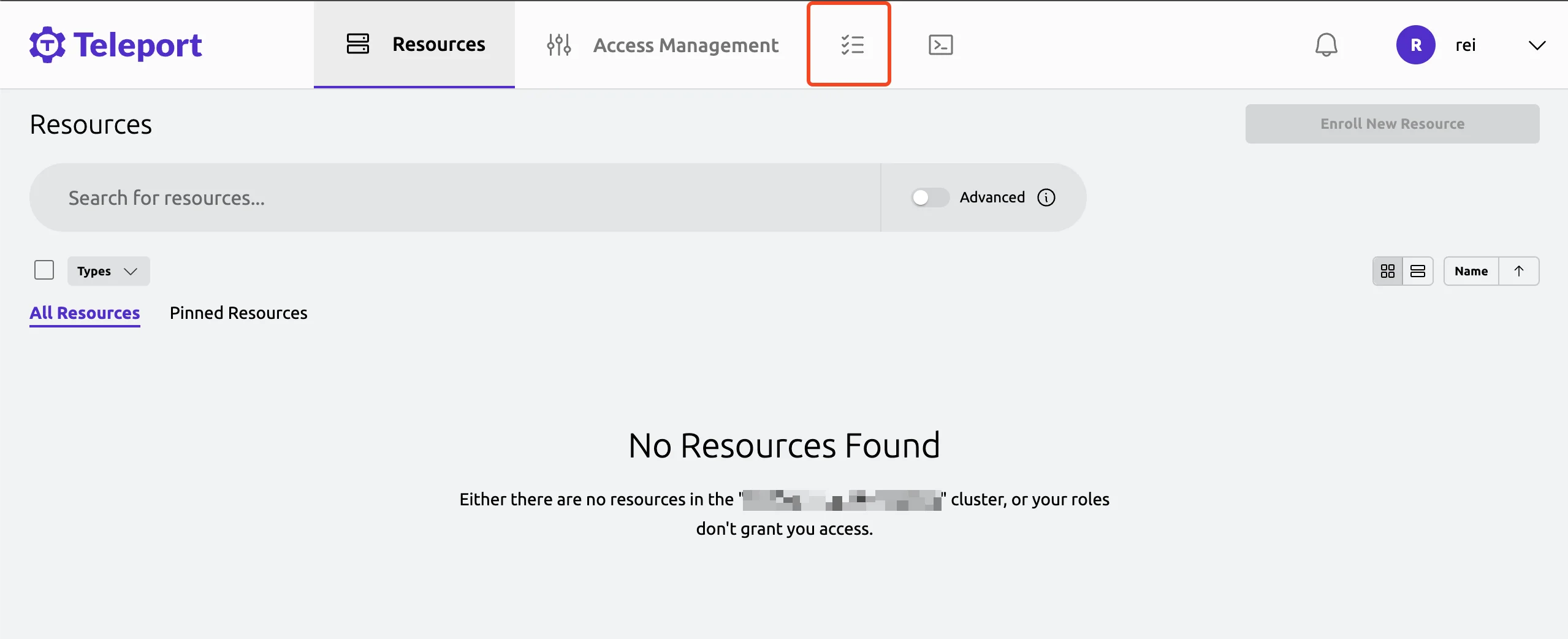
Task: Go to Access Management tab
Action: click(x=662, y=45)
